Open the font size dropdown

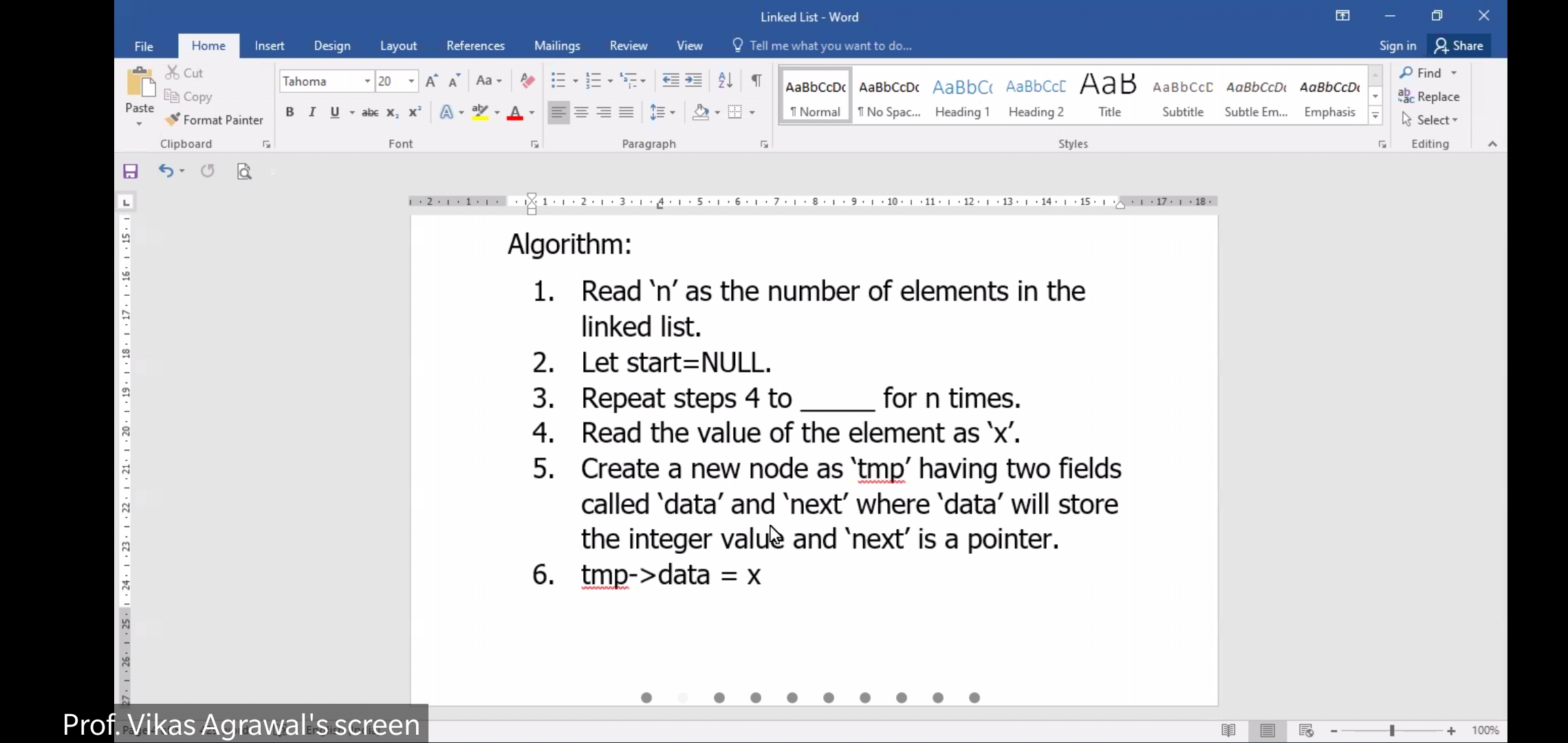[x=411, y=81]
